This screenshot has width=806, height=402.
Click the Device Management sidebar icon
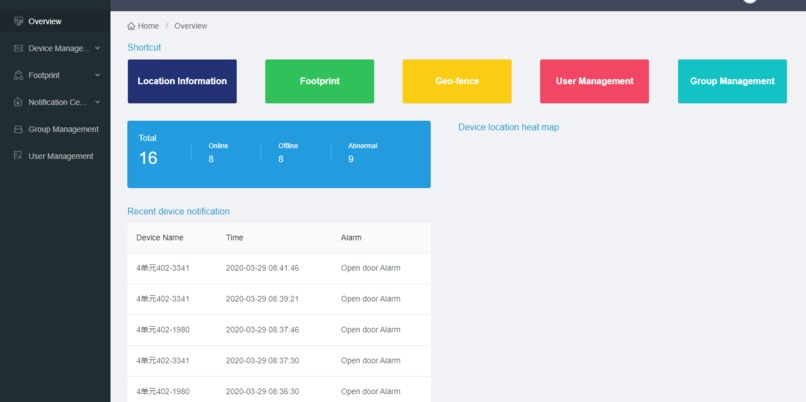(x=19, y=48)
